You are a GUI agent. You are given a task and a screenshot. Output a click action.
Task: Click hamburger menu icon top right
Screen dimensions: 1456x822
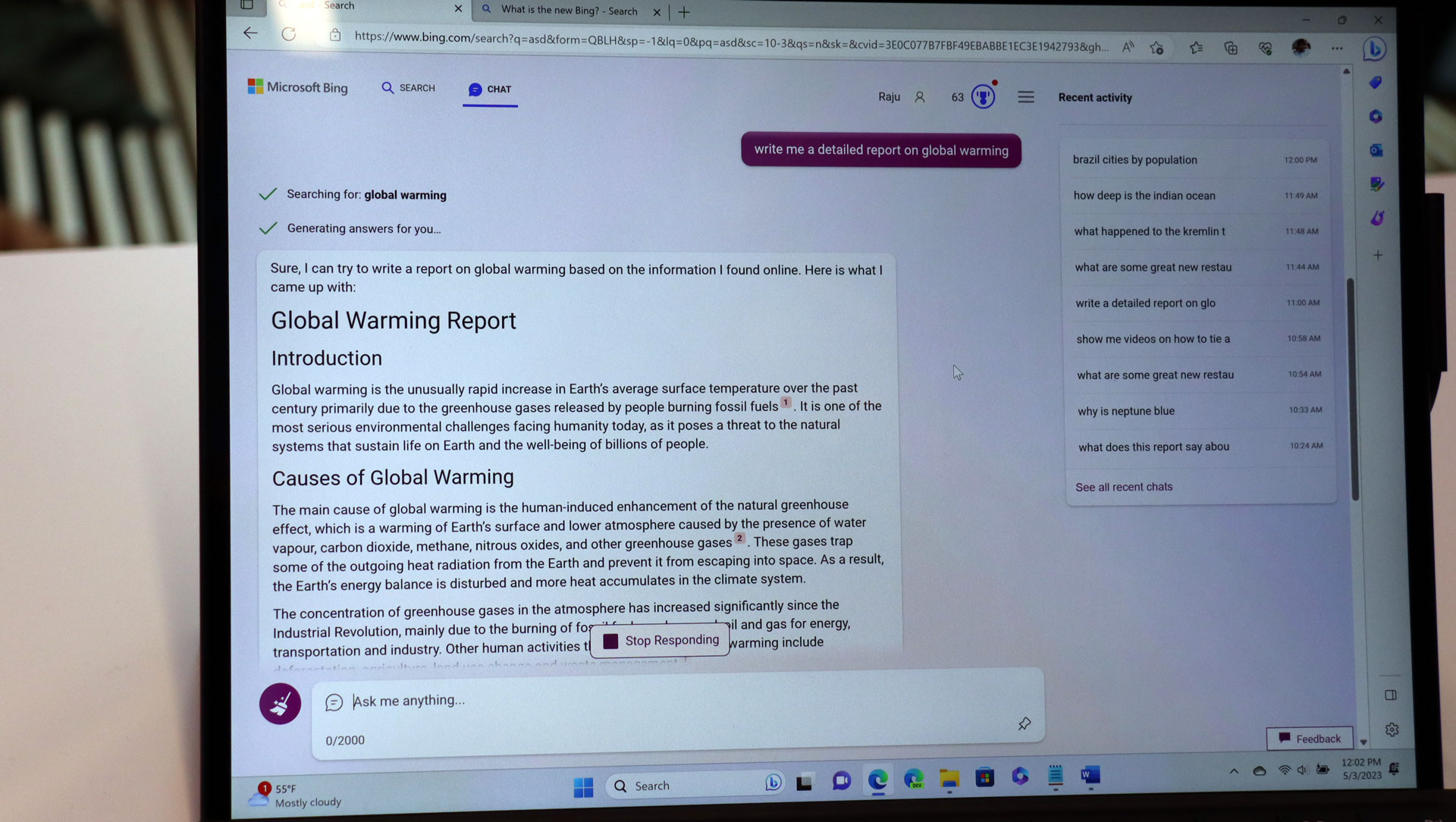[x=1024, y=97]
